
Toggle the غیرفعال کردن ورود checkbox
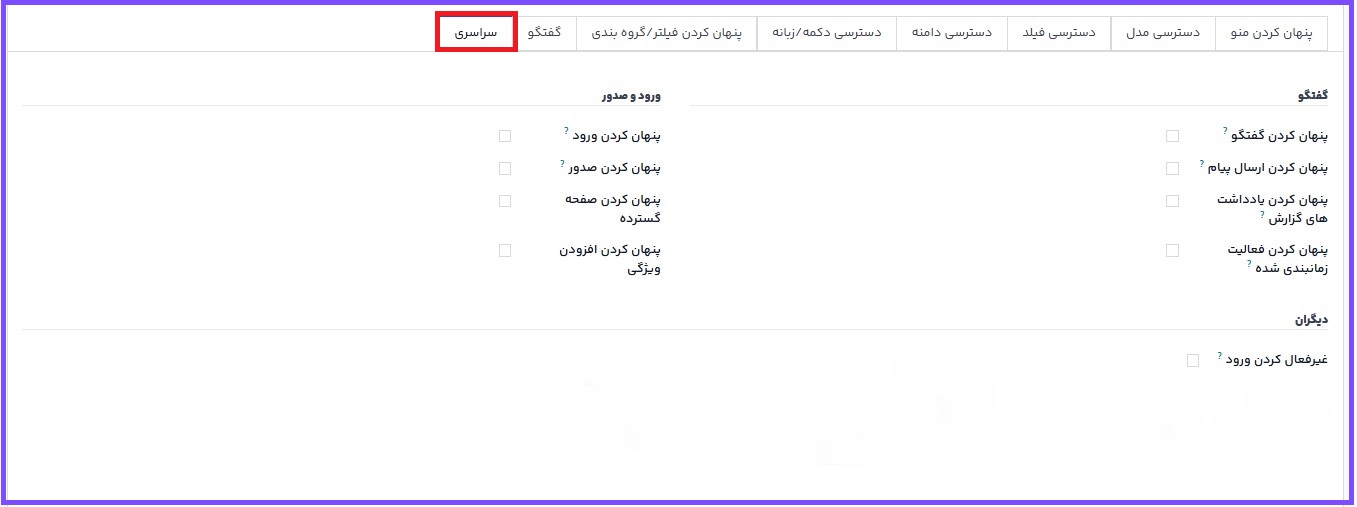[x=1192, y=360]
